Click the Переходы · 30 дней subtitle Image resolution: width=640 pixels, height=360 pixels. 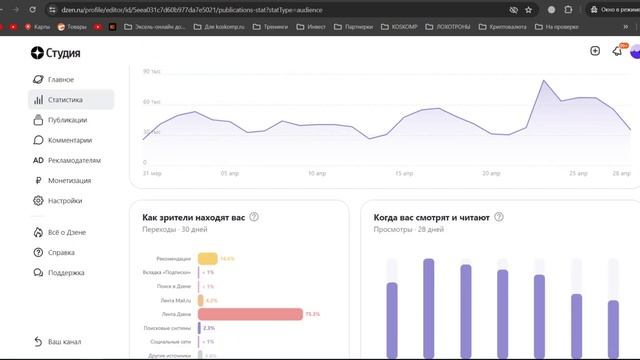[175, 229]
